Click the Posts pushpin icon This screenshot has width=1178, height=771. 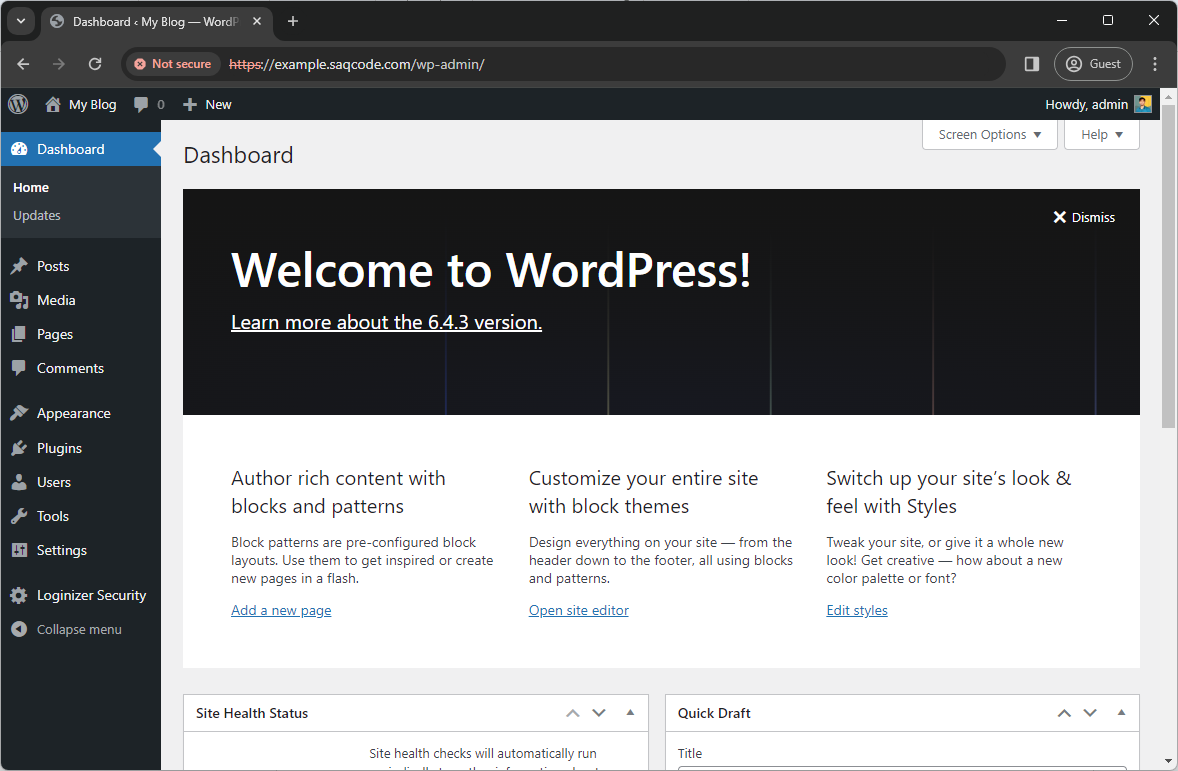click(x=20, y=266)
